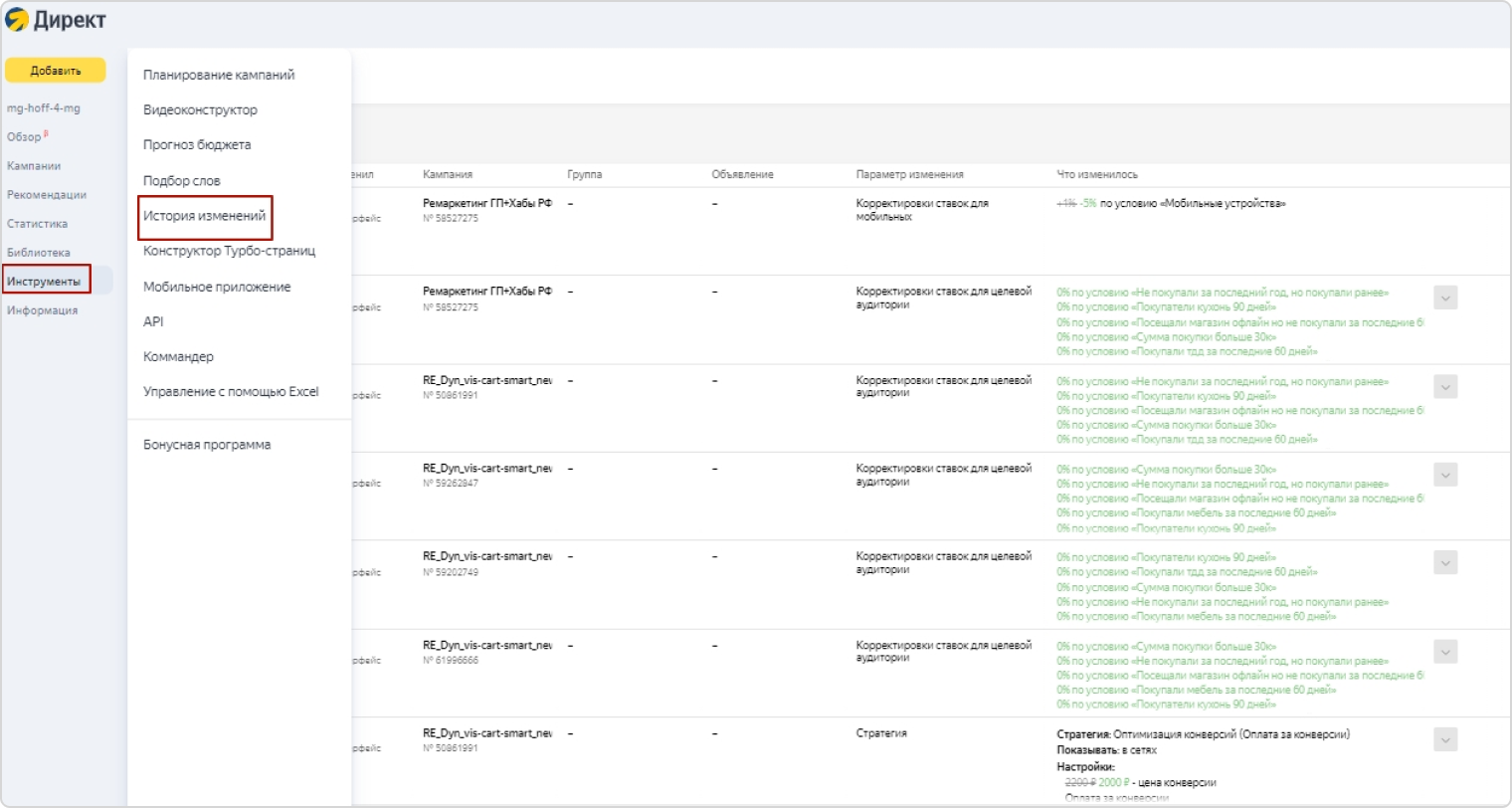Choose Прогноз бюджета in the menu
This screenshot has height=808, width=1512.
click(x=197, y=145)
